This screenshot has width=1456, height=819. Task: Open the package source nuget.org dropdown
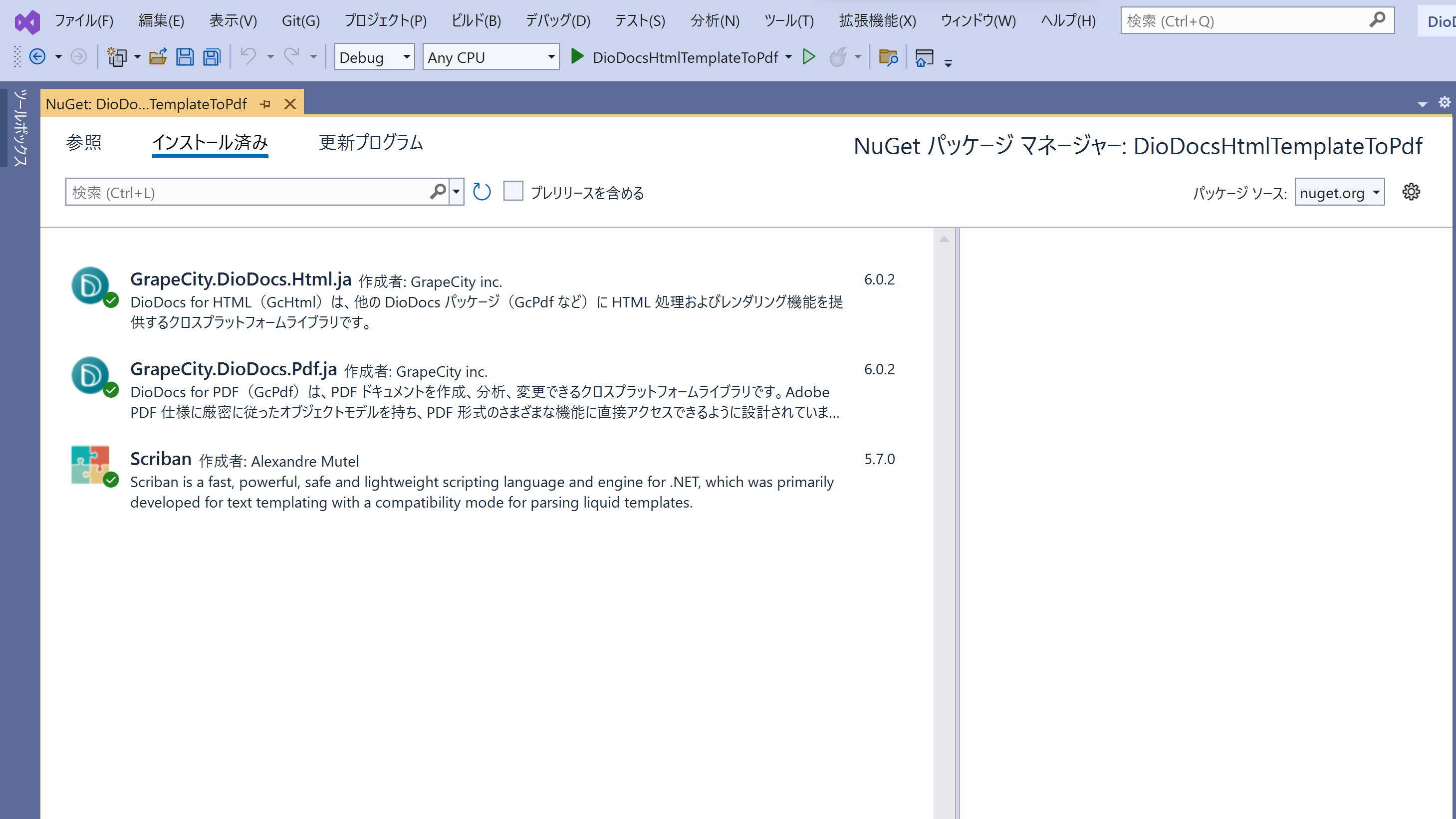pyautogui.click(x=1340, y=192)
